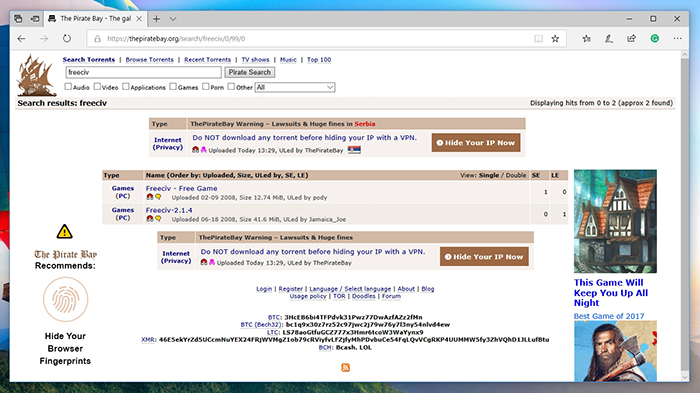Click This Game Will Keep You Up All Night
This screenshot has height=393, width=700.
[x=611, y=293]
